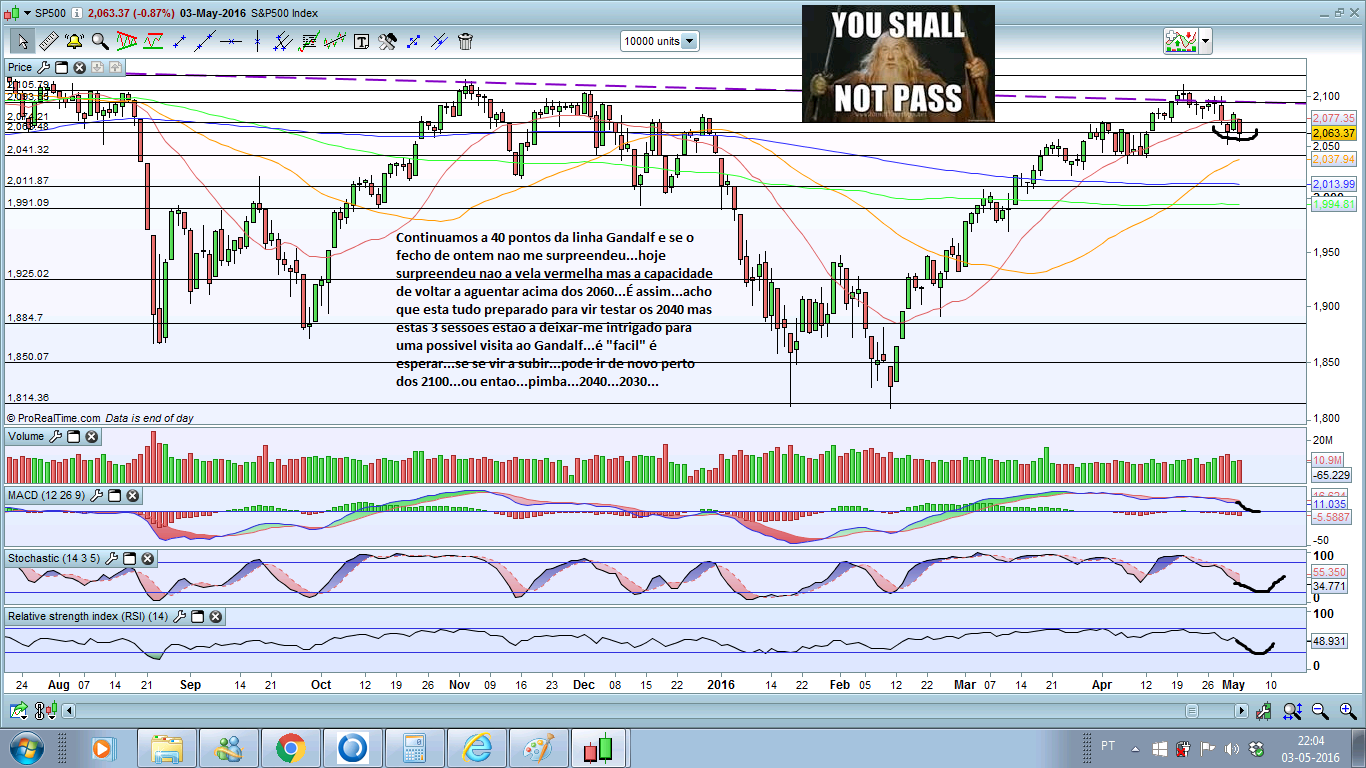The width and height of the screenshot is (1366, 768).
Task: Select the magnifying glass zoom tool
Action: [x=100, y=41]
